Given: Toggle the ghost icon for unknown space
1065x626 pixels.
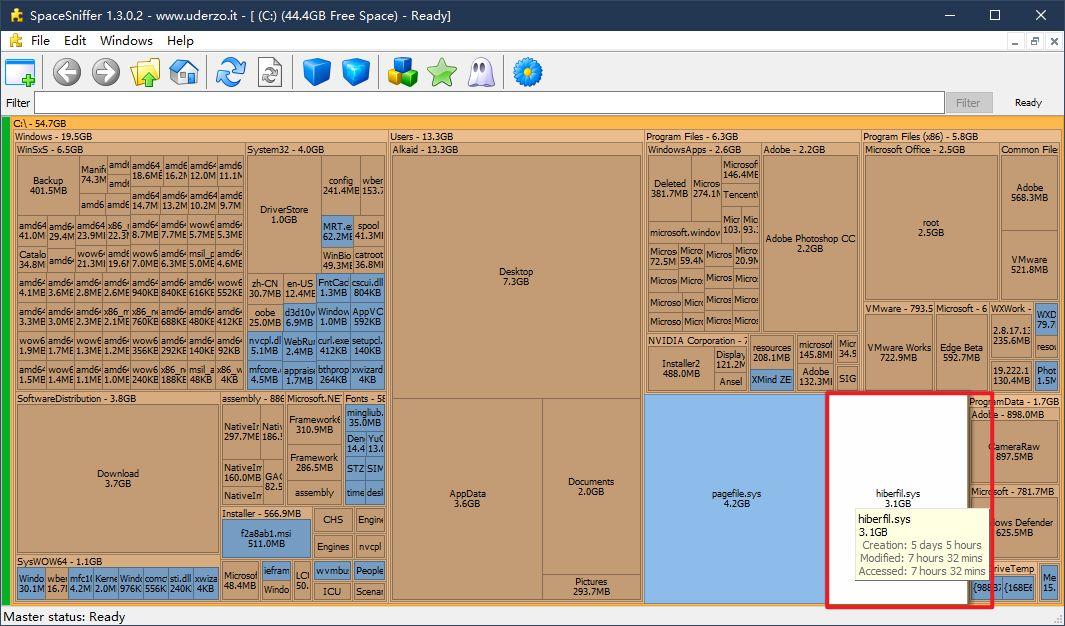Looking at the screenshot, I should coord(480,72).
